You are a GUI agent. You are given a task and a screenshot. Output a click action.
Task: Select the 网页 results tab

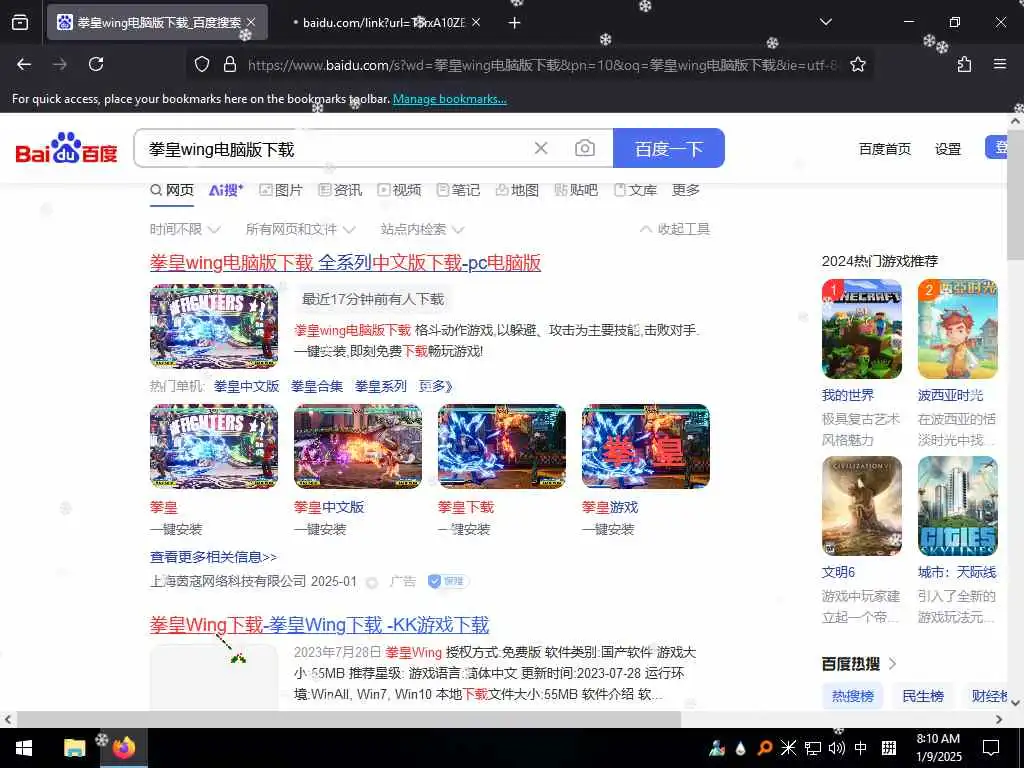(x=172, y=190)
